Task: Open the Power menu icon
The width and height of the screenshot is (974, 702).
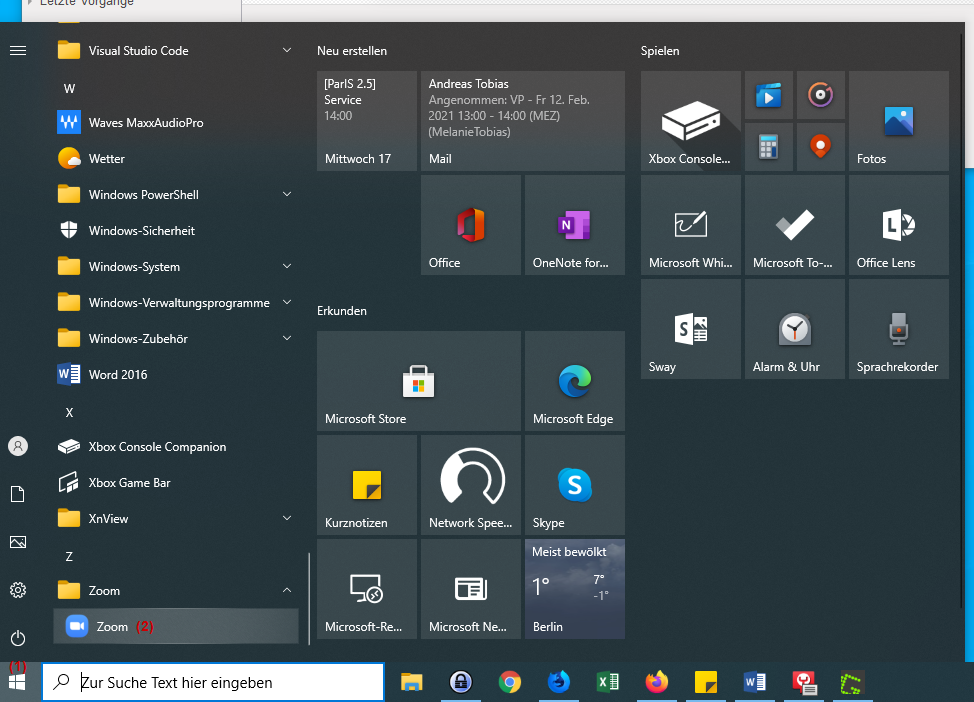Action: pyautogui.click(x=18, y=638)
